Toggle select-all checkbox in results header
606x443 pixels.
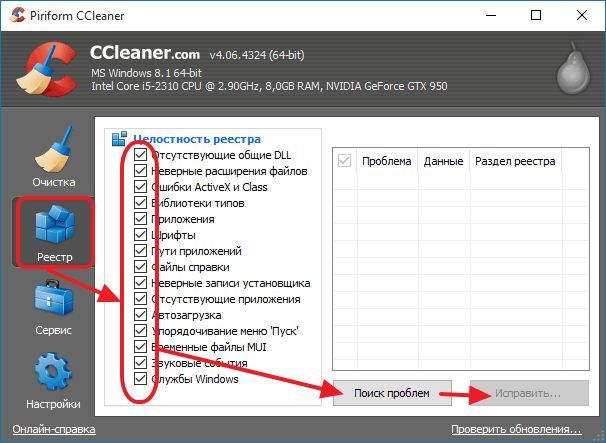344,161
